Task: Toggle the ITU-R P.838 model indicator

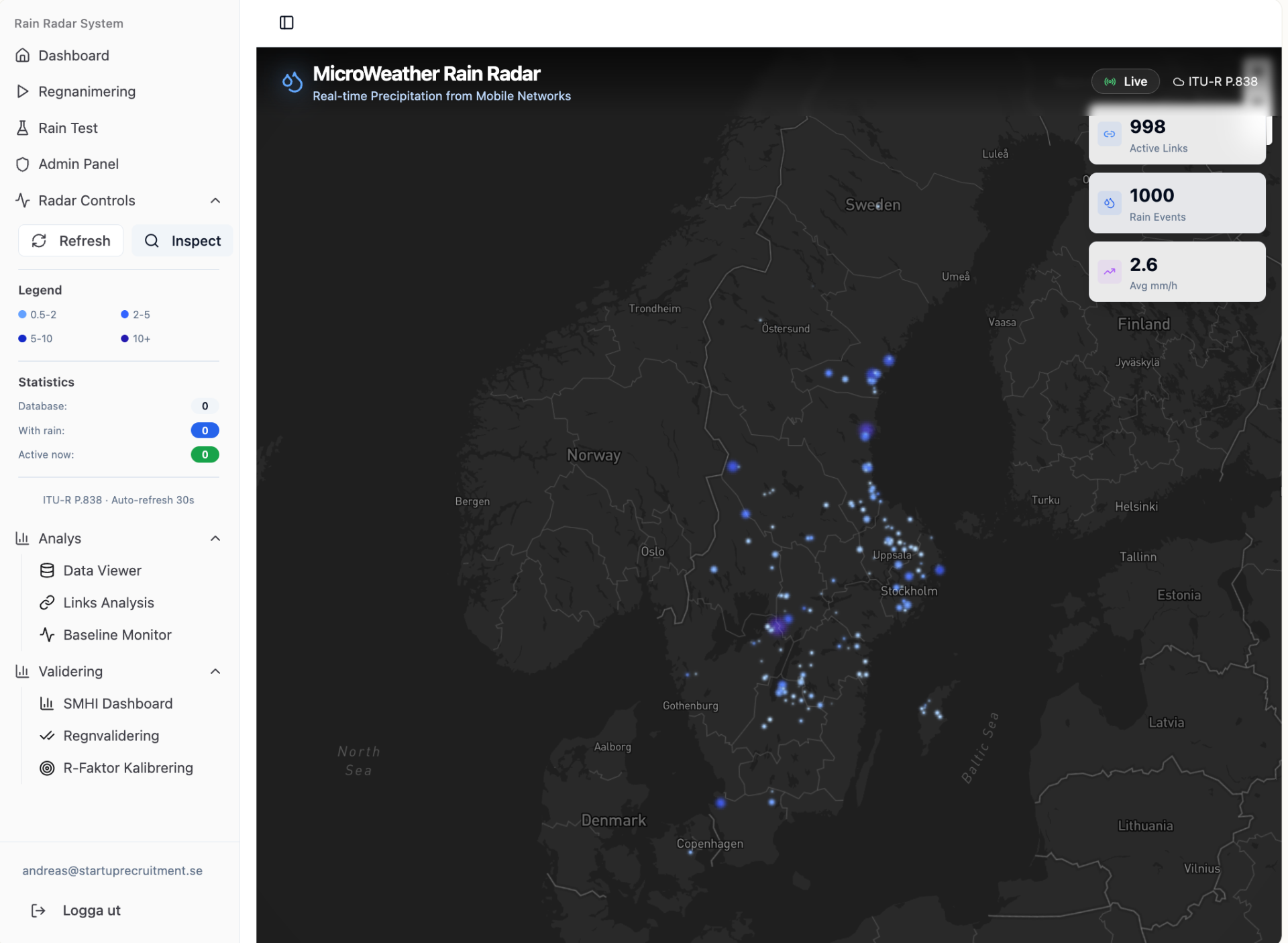Action: click(1215, 81)
